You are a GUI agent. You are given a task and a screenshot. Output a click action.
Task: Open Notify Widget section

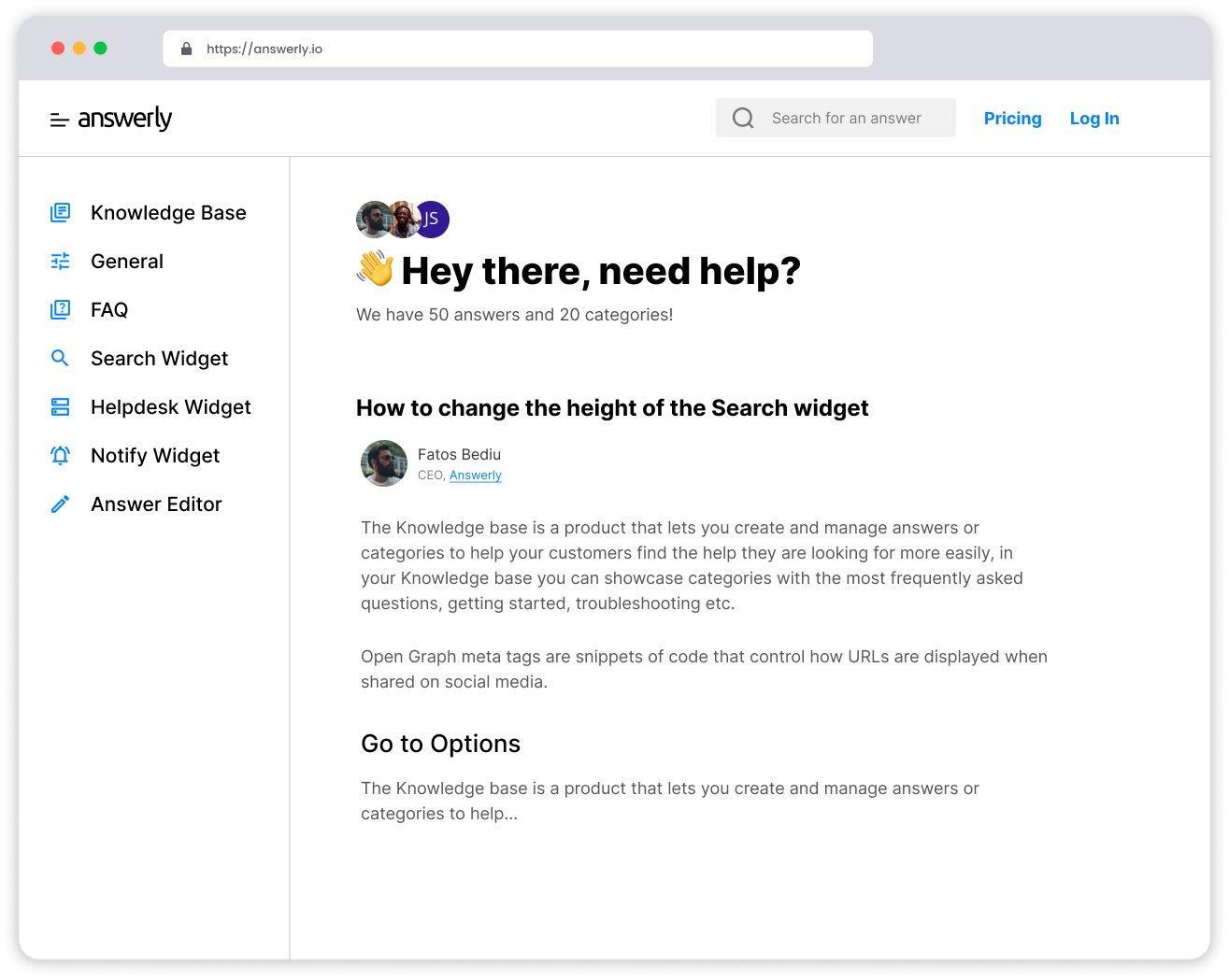pyautogui.click(x=155, y=456)
